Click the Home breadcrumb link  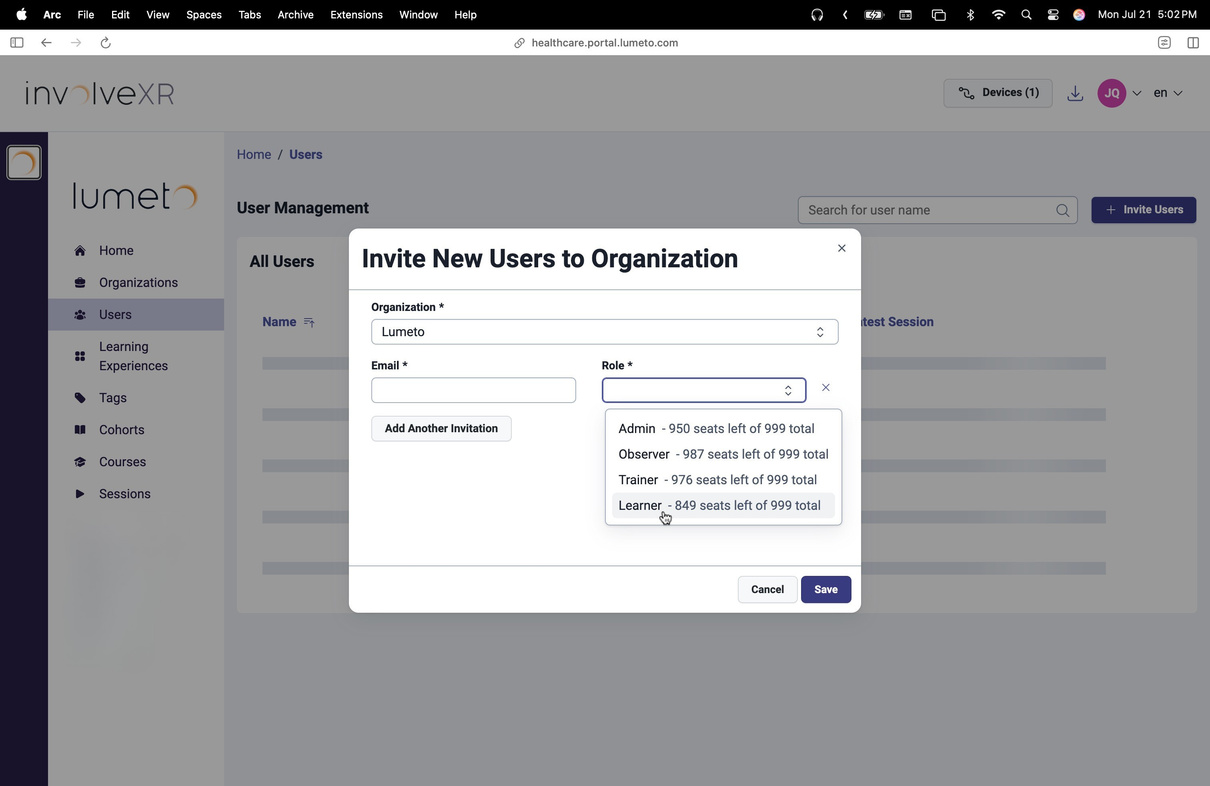pos(254,155)
